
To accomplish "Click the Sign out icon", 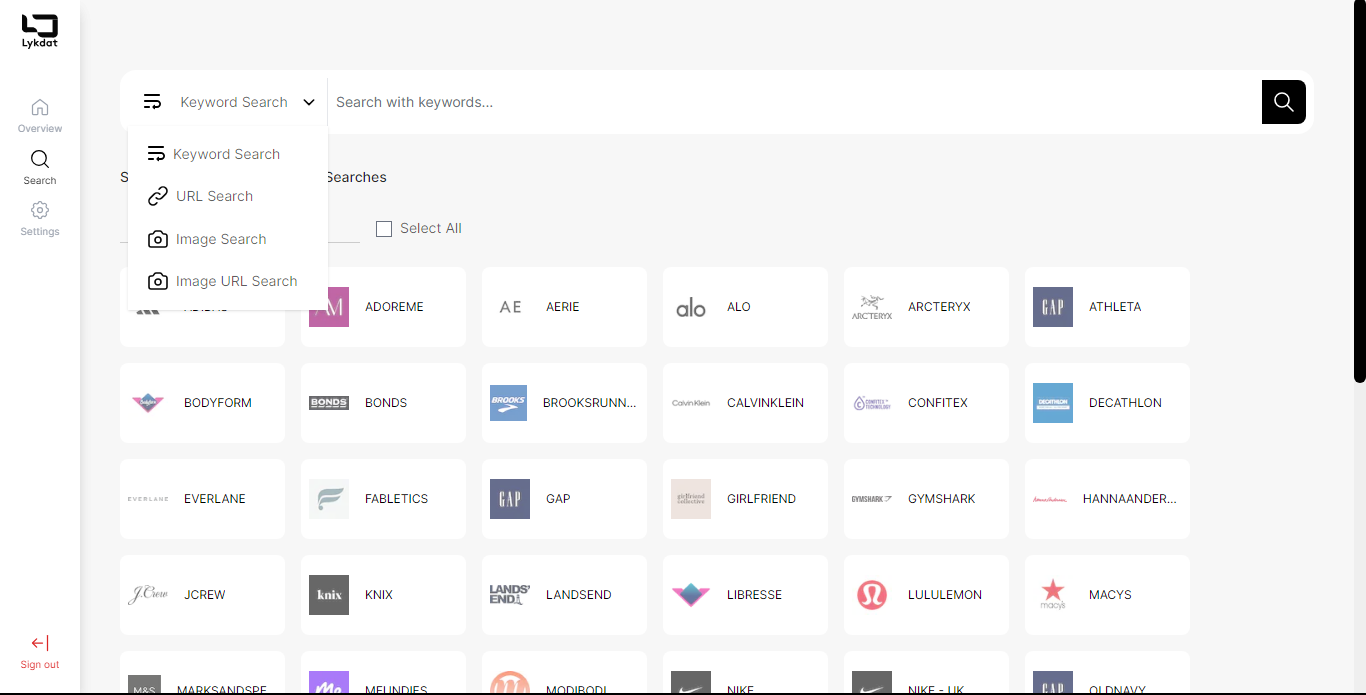I will click(40, 643).
